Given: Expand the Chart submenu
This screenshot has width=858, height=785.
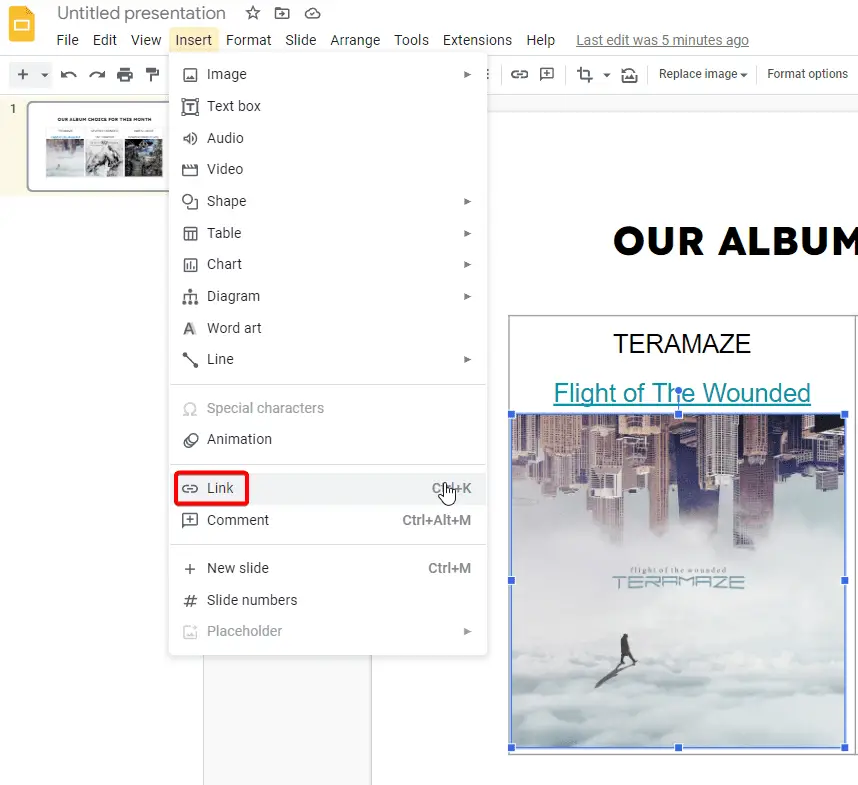Looking at the screenshot, I should click(328, 264).
